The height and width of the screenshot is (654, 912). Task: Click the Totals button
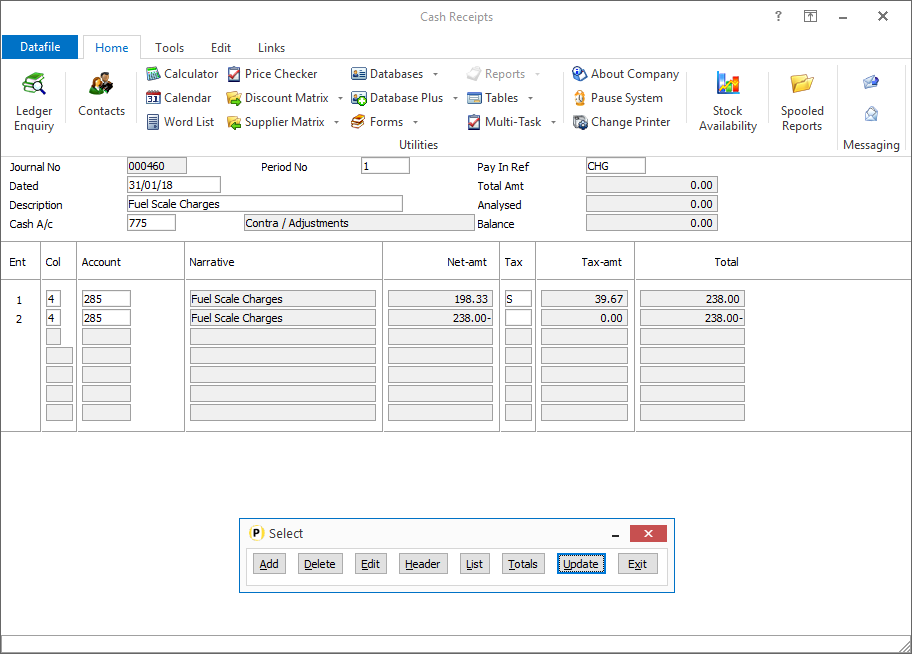[523, 564]
